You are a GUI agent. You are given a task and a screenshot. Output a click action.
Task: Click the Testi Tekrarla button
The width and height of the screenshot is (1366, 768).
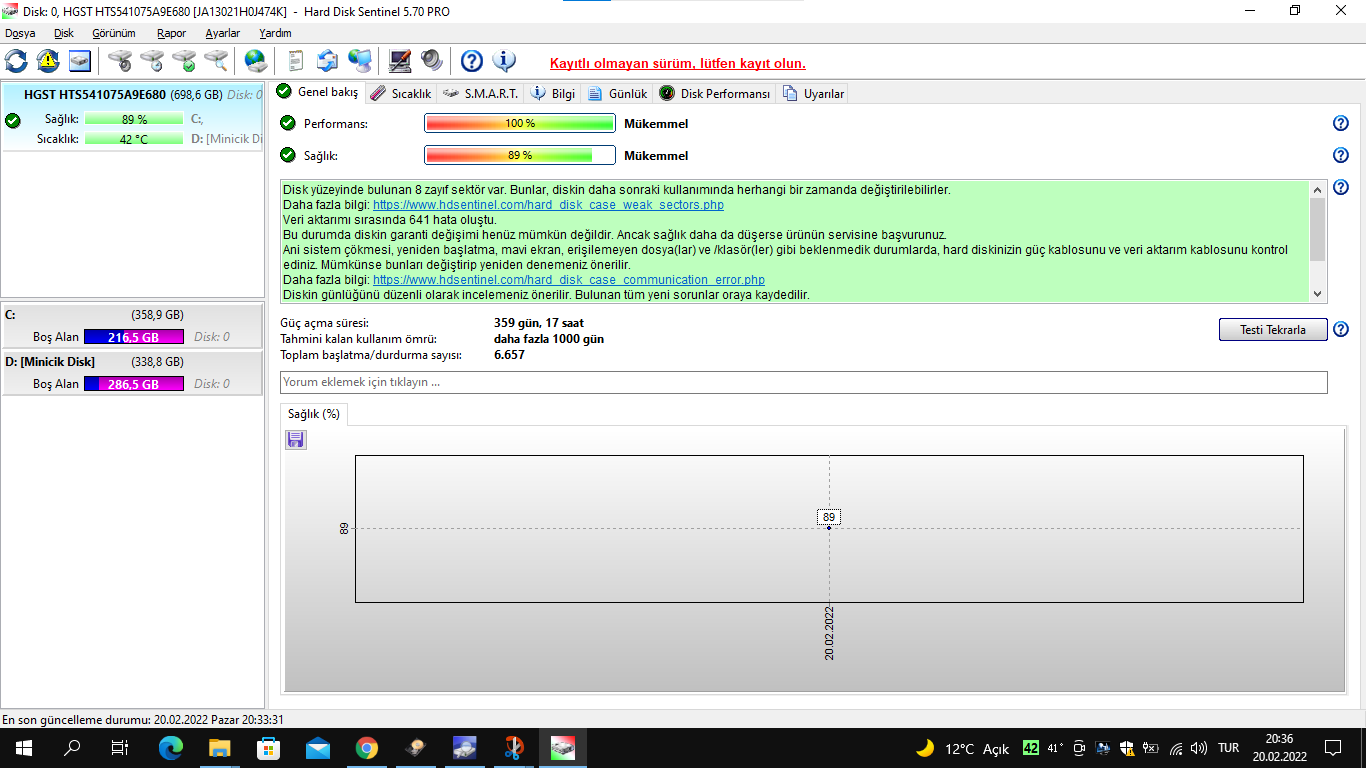click(1273, 329)
